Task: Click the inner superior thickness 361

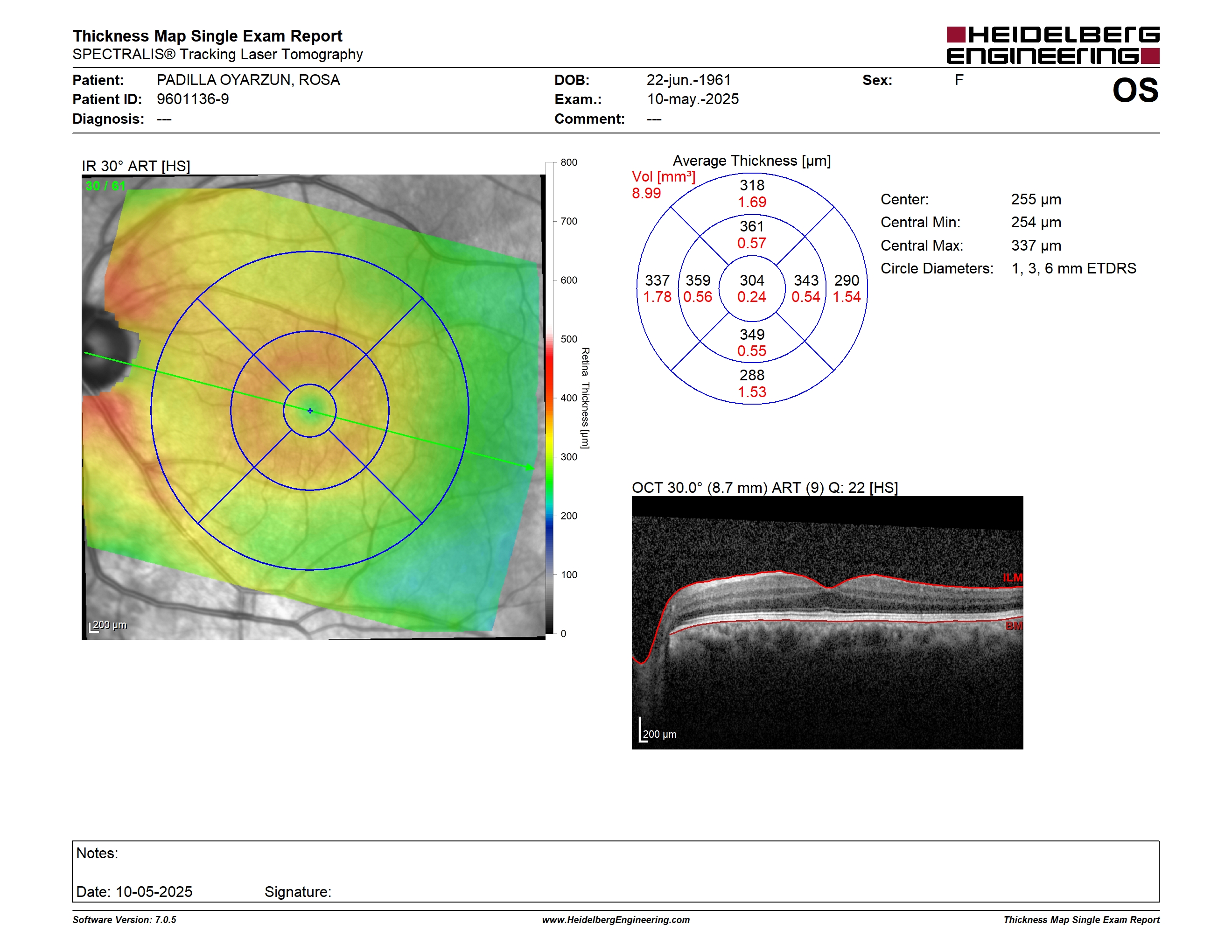Action: pyautogui.click(x=752, y=226)
